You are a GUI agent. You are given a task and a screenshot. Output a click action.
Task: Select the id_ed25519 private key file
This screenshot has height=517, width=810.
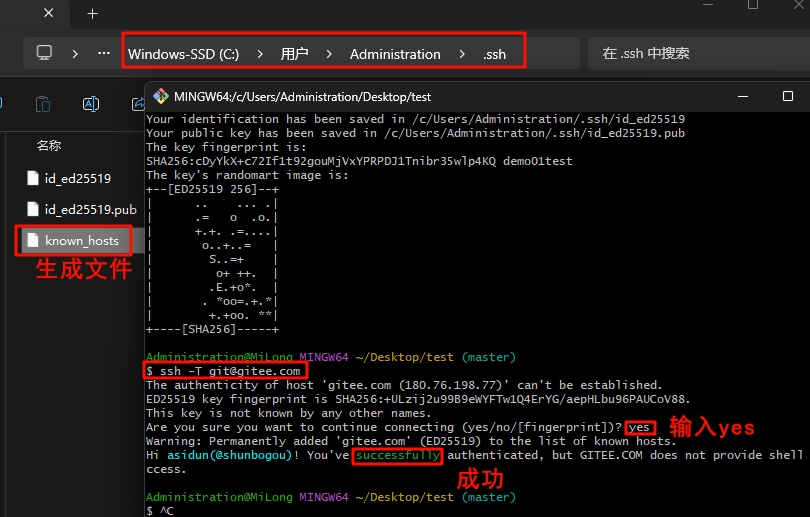pyautogui.click(x=77, y=179)
